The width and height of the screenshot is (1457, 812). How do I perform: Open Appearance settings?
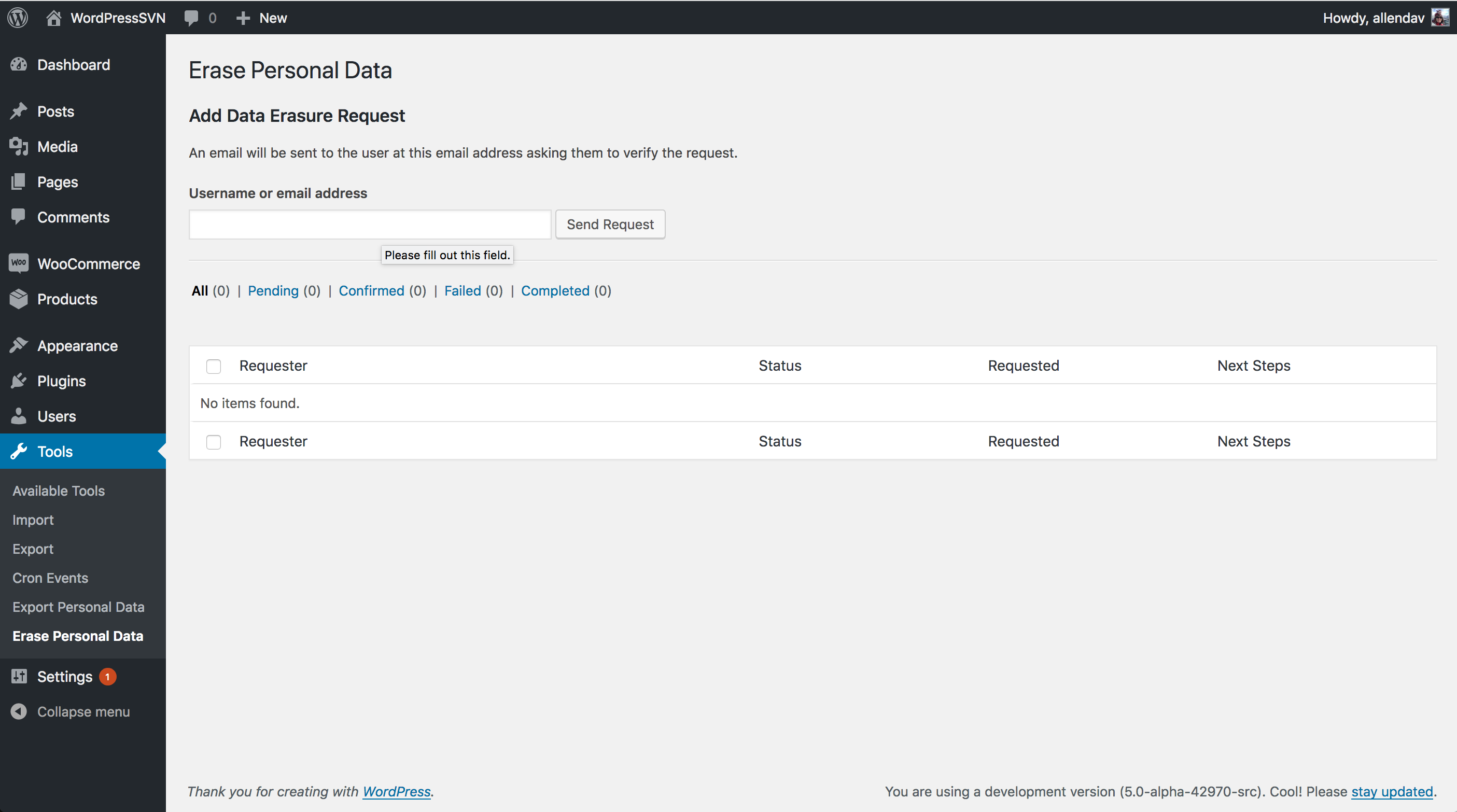point(77,345)
